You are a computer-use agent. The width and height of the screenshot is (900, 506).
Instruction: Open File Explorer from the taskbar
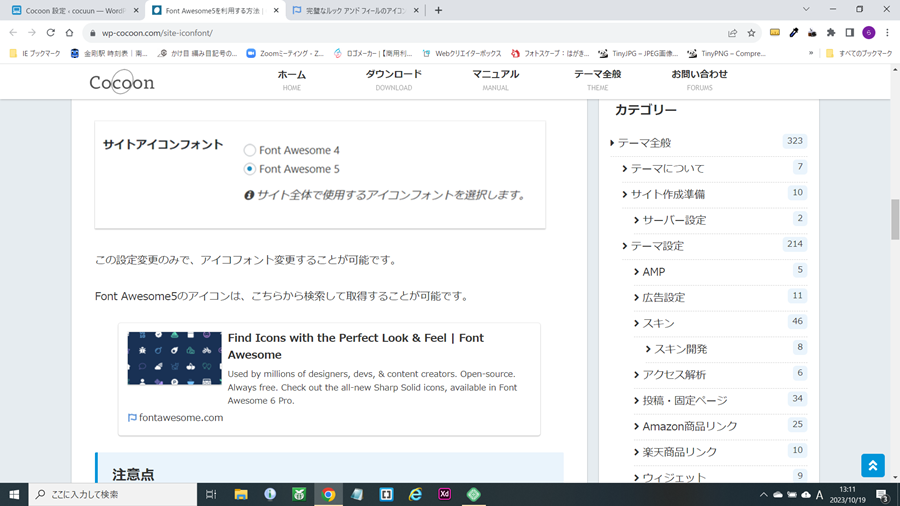coord(241,494)
